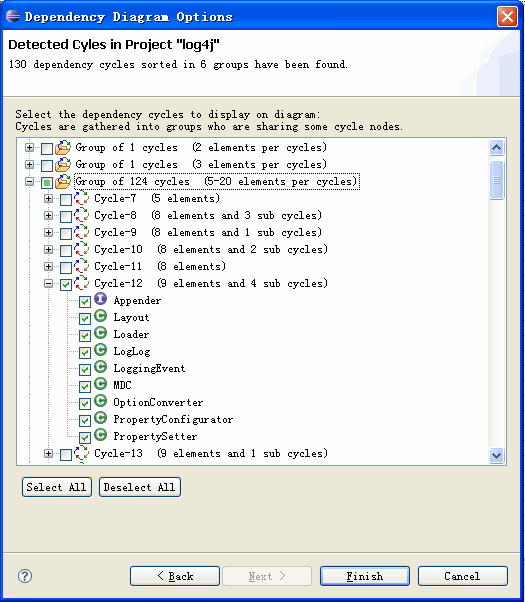Image resolution: width=525 pixels, height=602 pixels.
Task: Select the PropertyConfigurator entry text
Action: (x=173, y=419)
